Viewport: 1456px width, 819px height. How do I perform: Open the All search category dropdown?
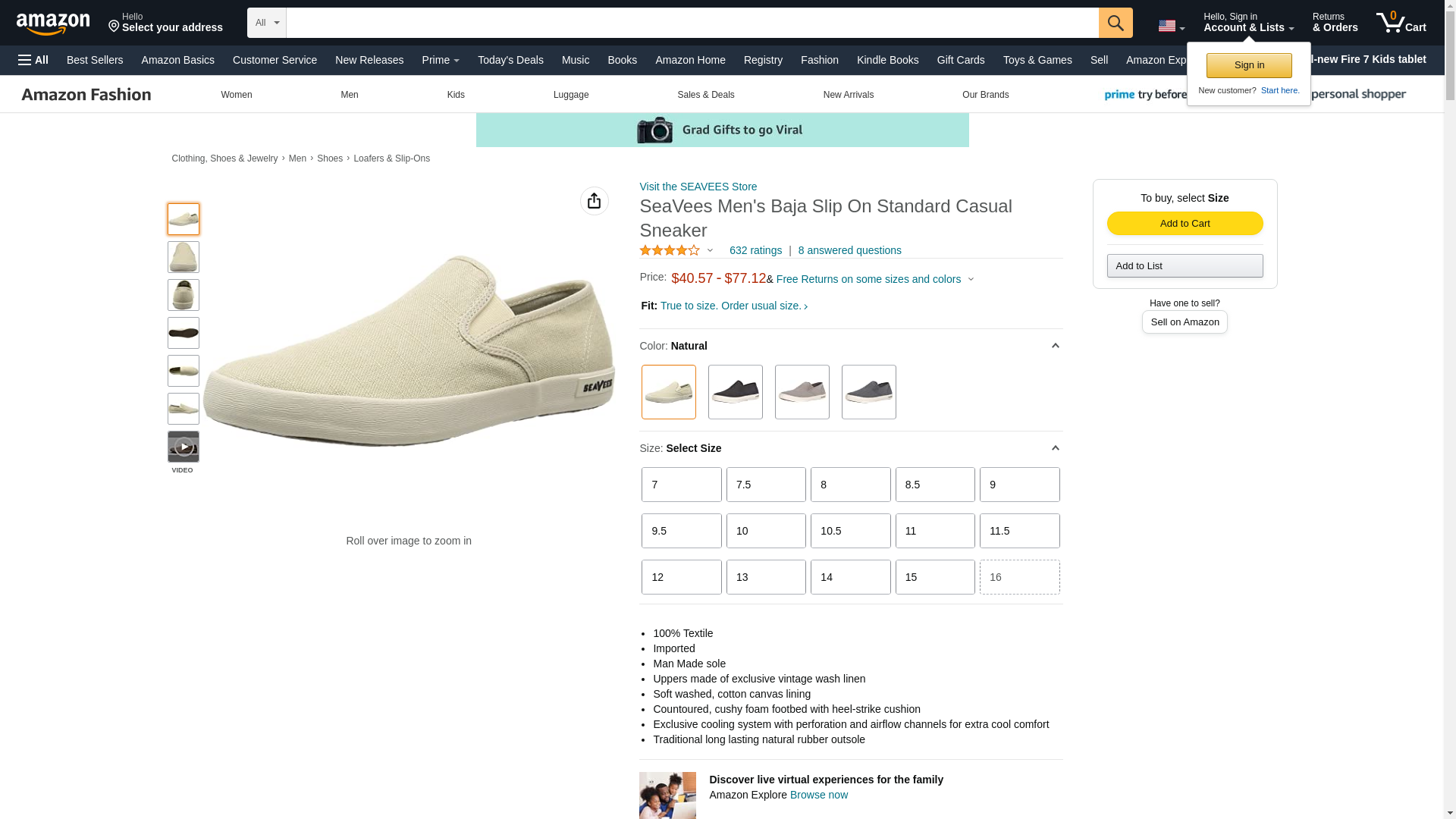[x=267, y=23]
